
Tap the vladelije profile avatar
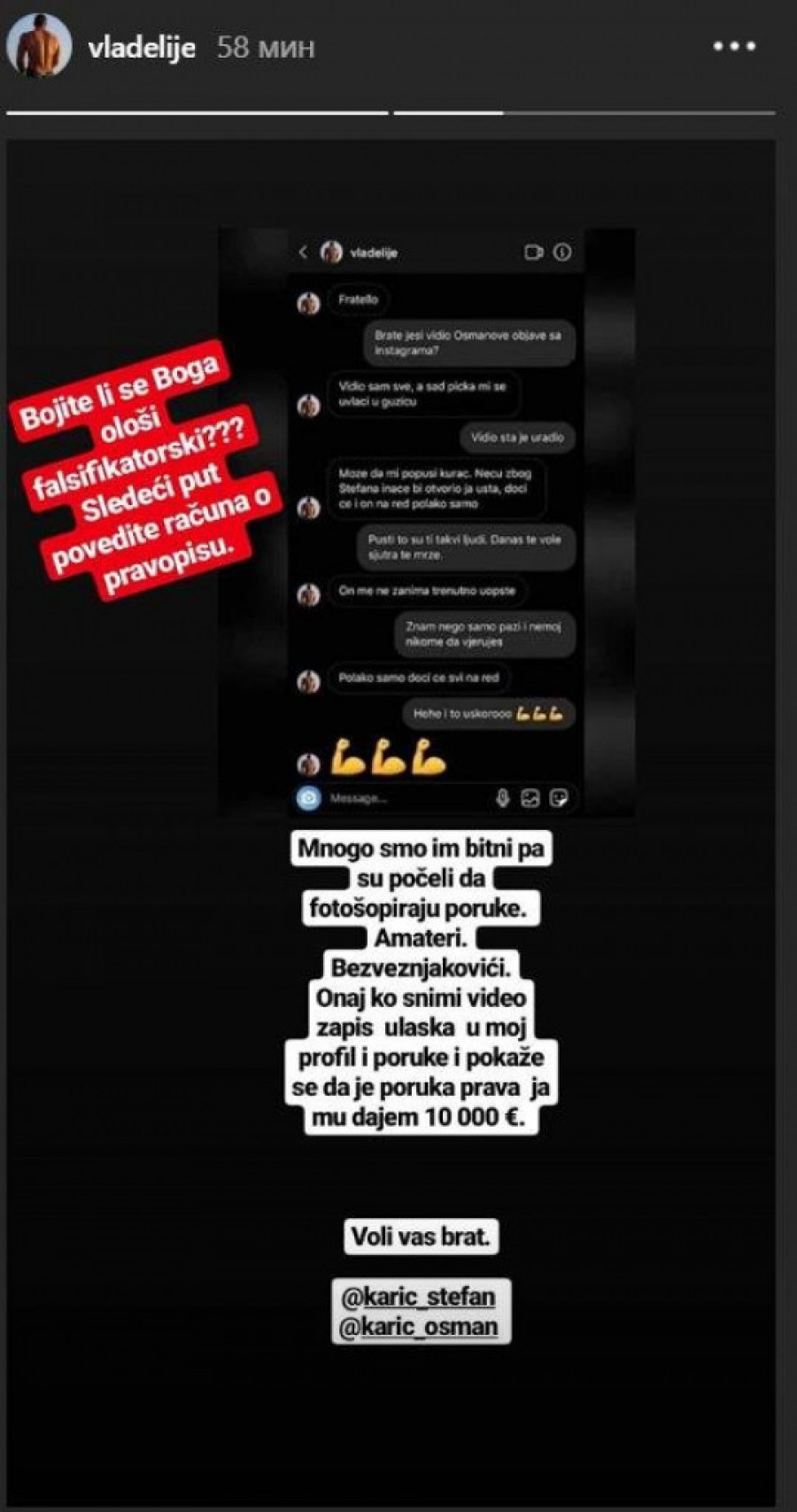click(39, 44)
